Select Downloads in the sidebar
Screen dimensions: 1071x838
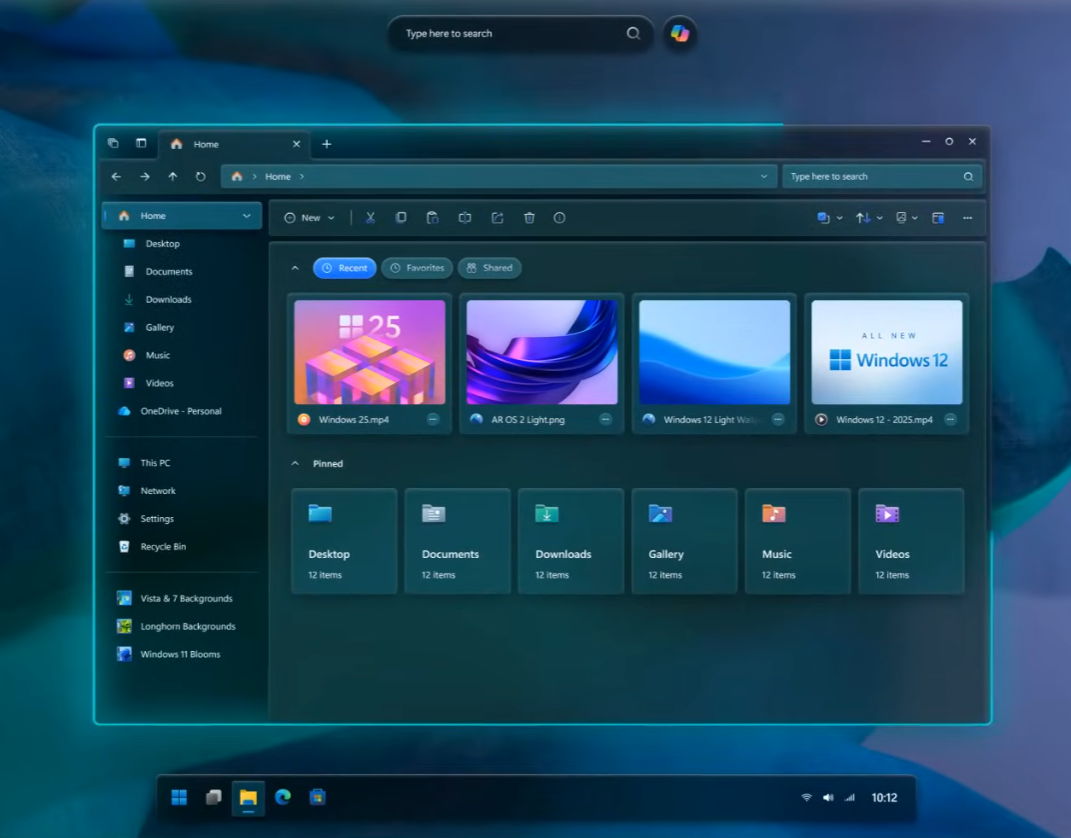point(168,300)
